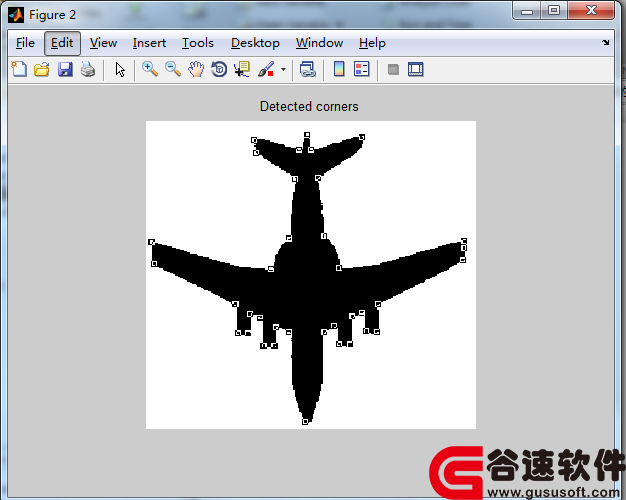Activate the Zoom Out magnifier tool
This screenshot has height=500, width=626.
pyautogui.click(x=173, y=69)
